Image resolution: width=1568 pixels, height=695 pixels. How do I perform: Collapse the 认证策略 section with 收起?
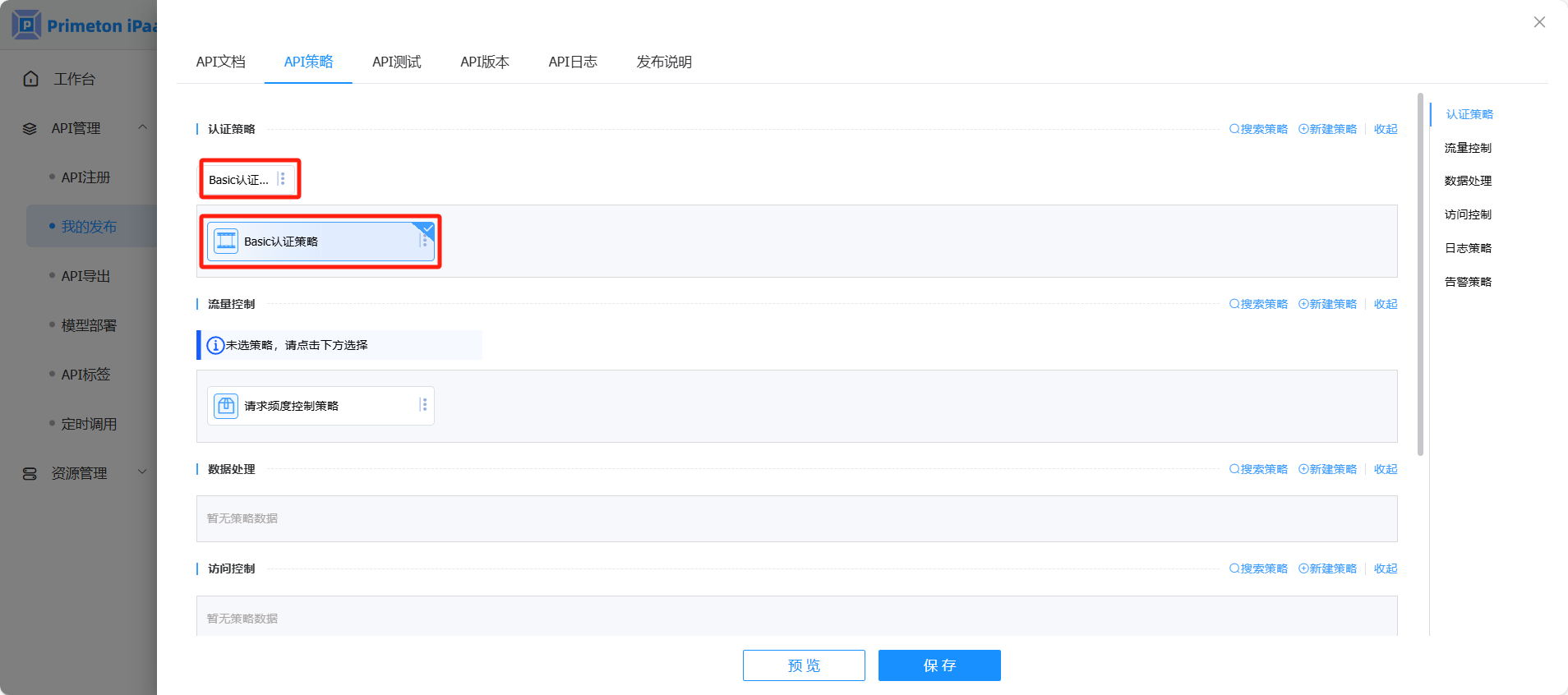pos(1386,129)
